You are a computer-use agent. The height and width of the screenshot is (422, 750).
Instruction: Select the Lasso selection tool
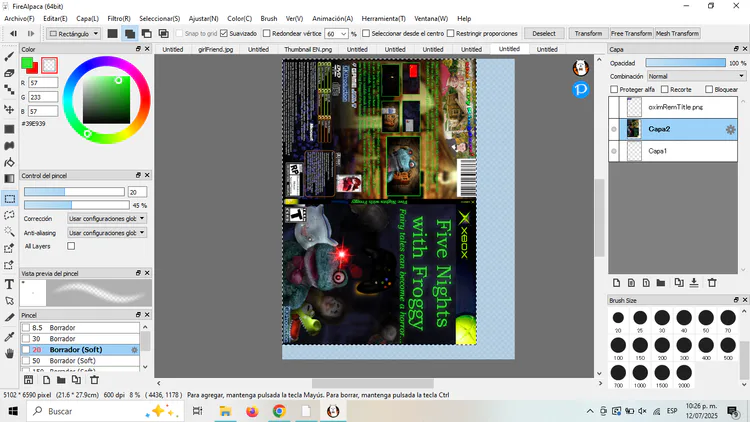pos(9,215)
